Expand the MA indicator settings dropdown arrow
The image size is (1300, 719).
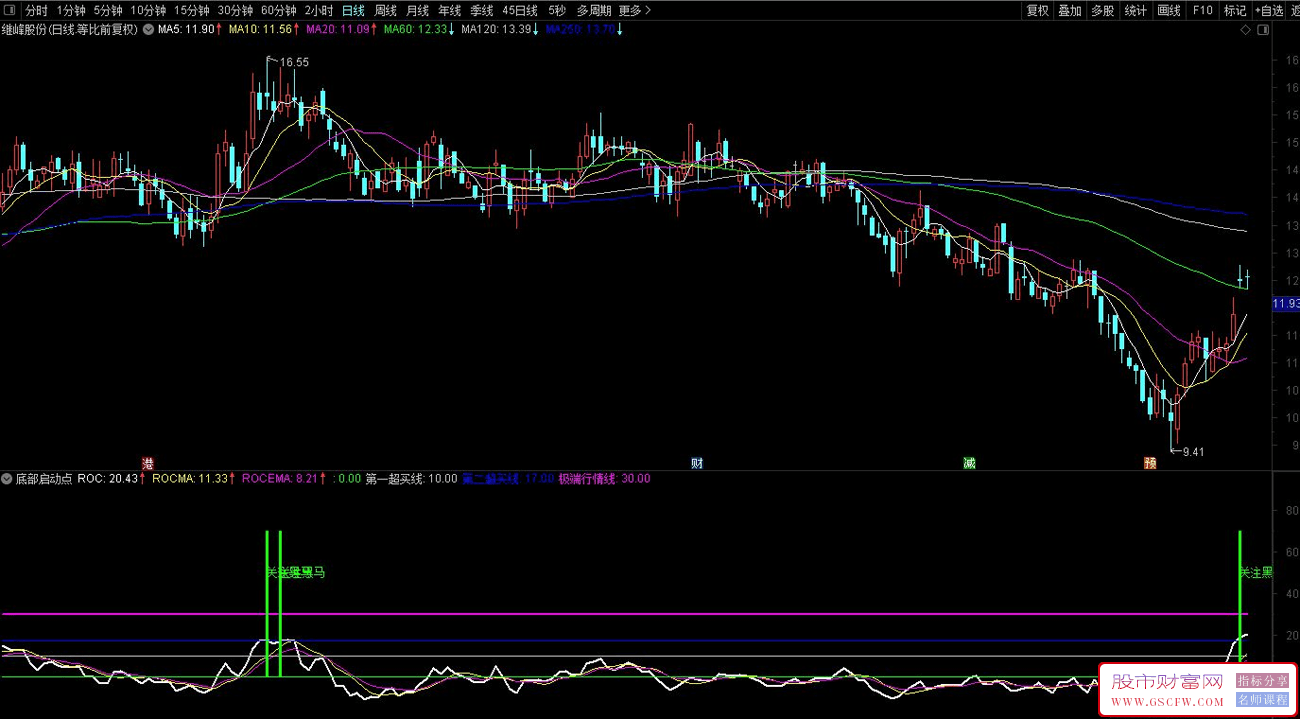pyautogui.click(x=149, y=30)
